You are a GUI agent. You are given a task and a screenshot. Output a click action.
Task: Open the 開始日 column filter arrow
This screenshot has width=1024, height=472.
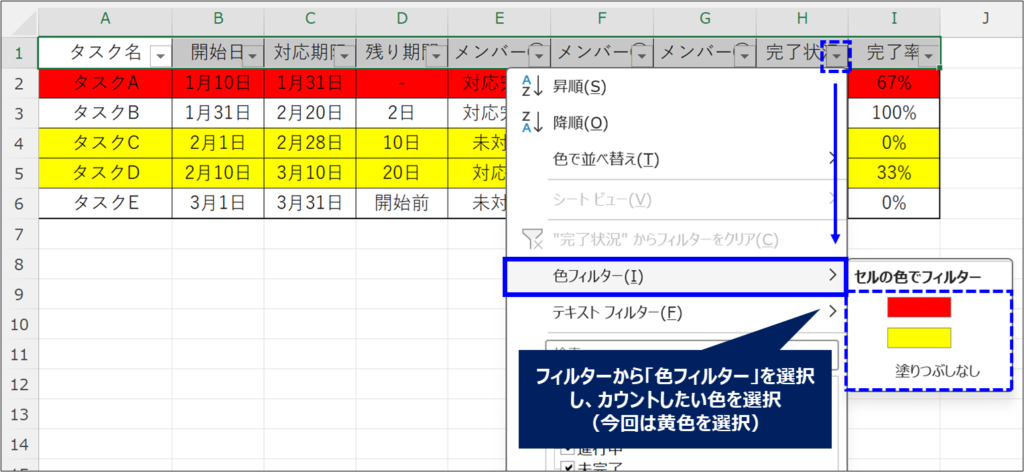[251, 54]
